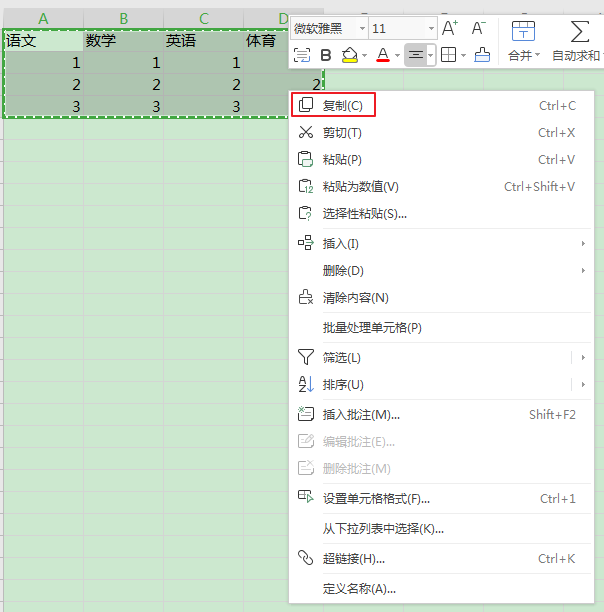Open the 筛选(L) menu item
Viewport: 604px width, 612px height.
click(x=441, y=358)
